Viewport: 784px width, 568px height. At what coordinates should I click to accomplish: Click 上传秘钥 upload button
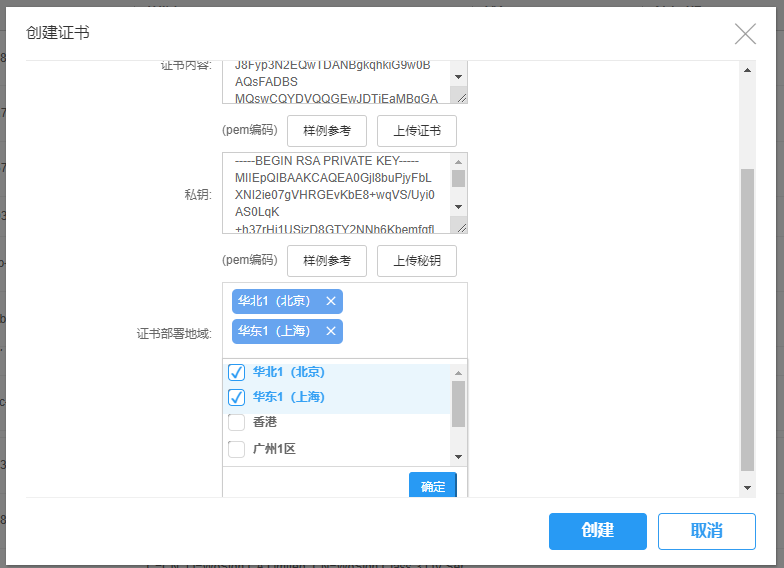point(417,260)
